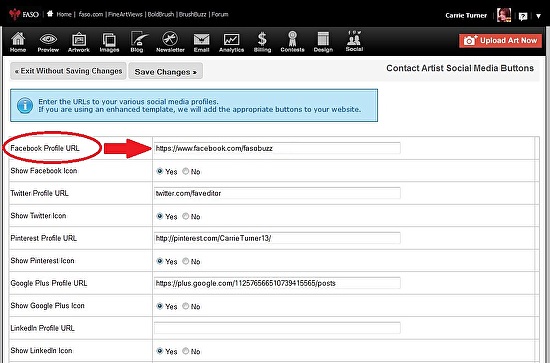Click the Twitter Profile URL label

tap(39, 193)
